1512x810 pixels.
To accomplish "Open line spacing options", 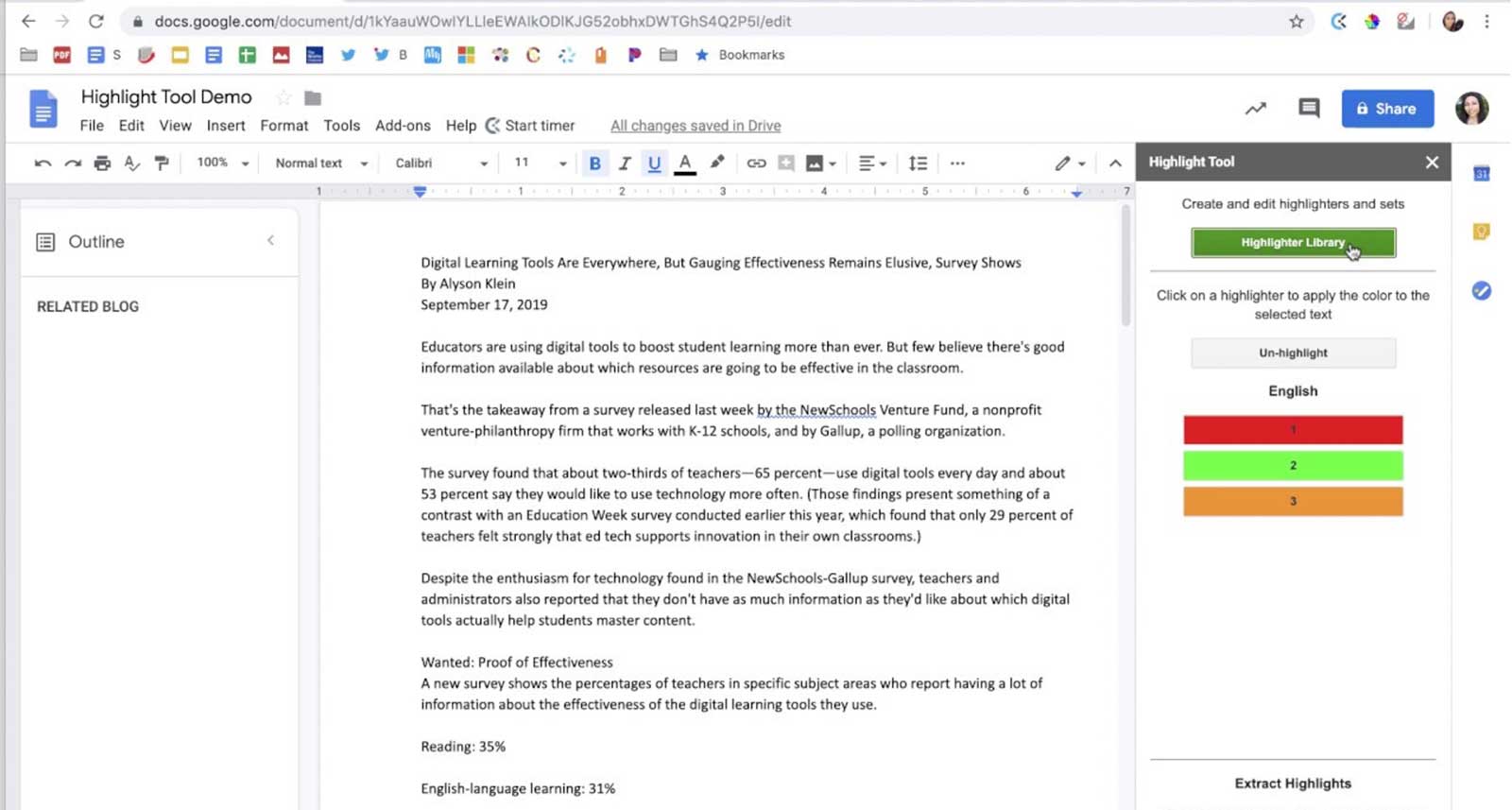I will pyautogui.click(x=918, y=164).
